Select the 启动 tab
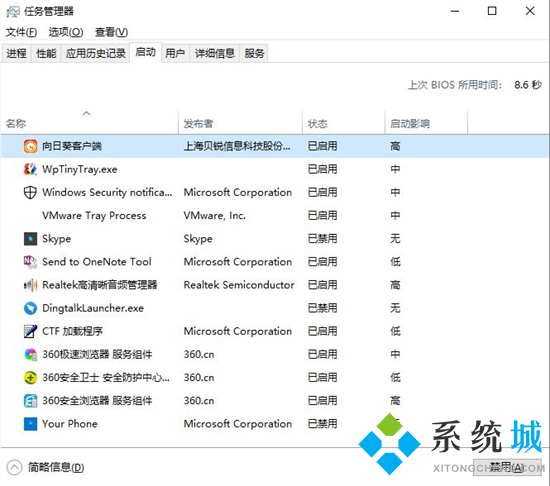550x486 pixels. click(x=146, y=52)
